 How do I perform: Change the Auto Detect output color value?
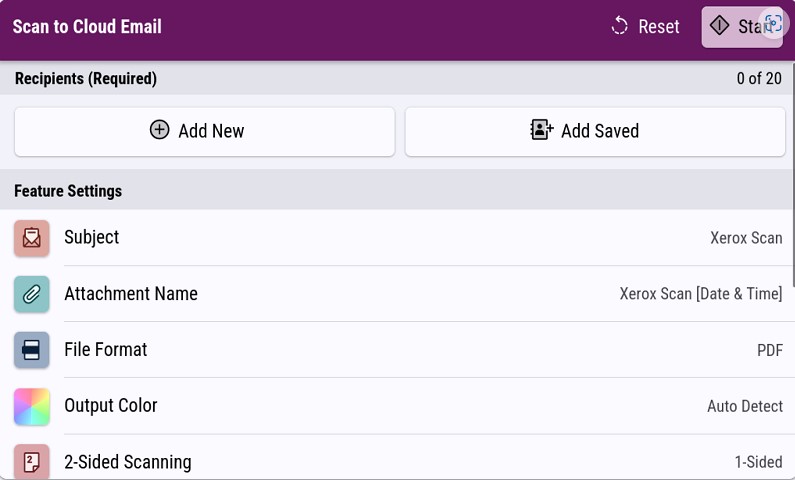pos(744,406)
